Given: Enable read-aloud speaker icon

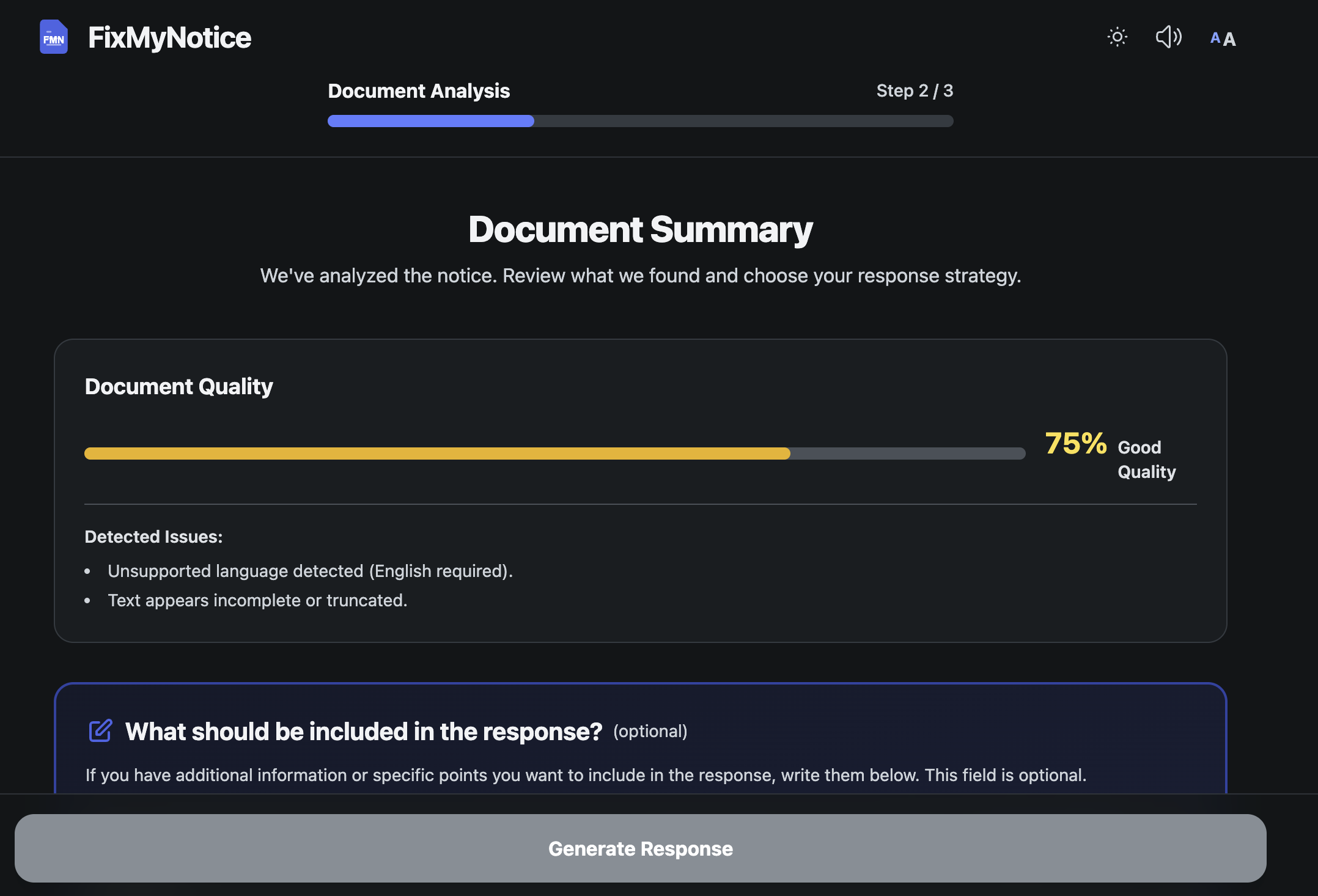Looking at the screenshot, I should 1168,37.
